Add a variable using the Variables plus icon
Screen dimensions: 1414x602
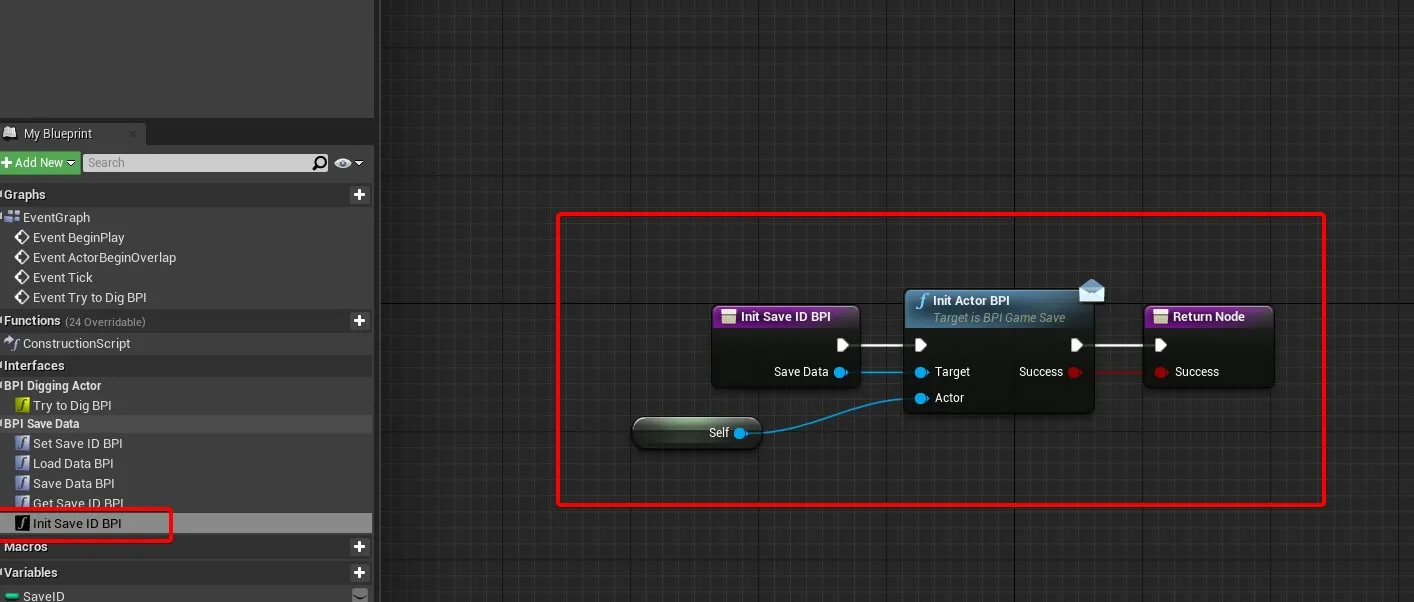[360, 573]
